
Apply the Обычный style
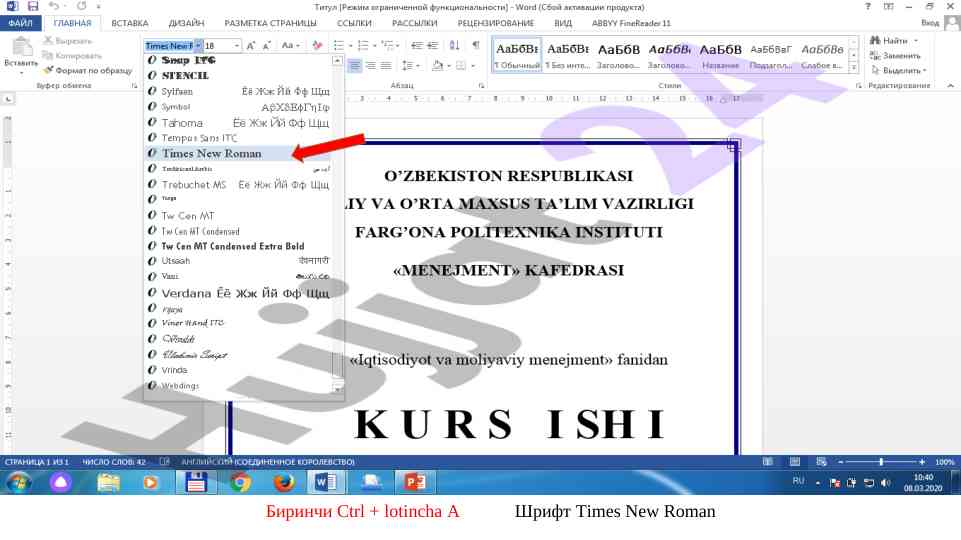point(517,54)
